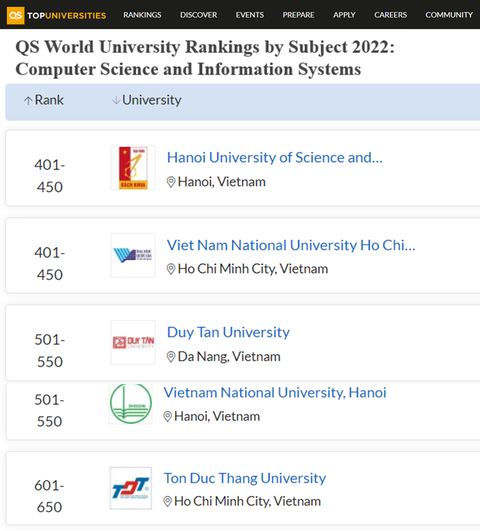Open the Duy Tan University link
This screenshot has width=480, height=531.
(x=228, y=332)
